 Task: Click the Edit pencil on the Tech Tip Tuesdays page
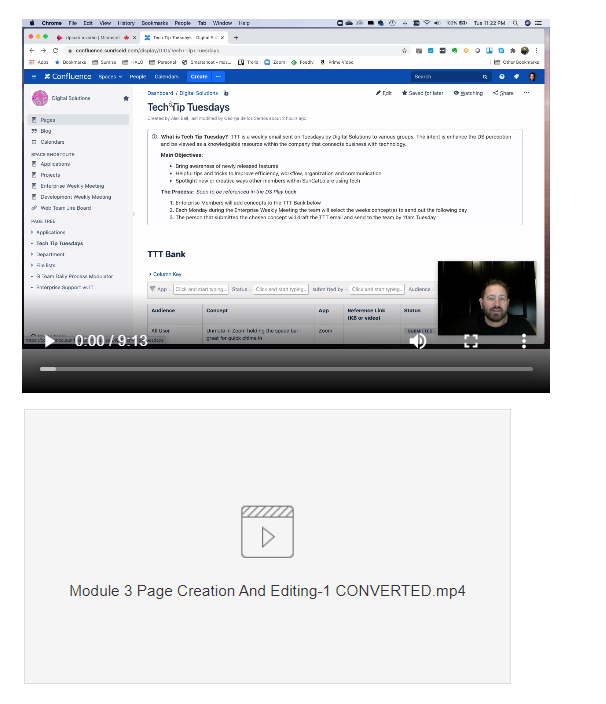coord(384,93)
